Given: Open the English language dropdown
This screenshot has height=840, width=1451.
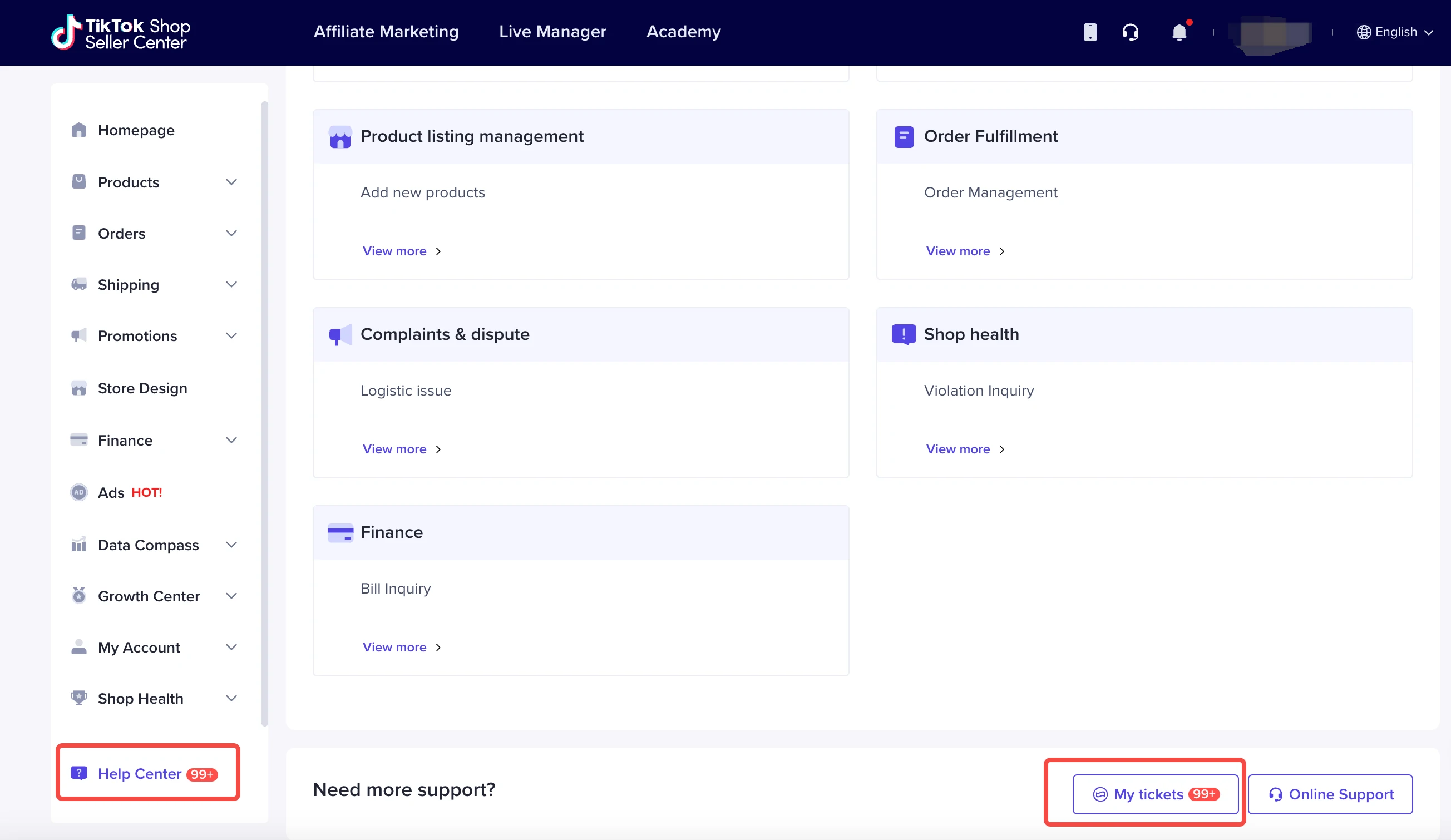Looking at the screenshot, I should point(1395,32).
